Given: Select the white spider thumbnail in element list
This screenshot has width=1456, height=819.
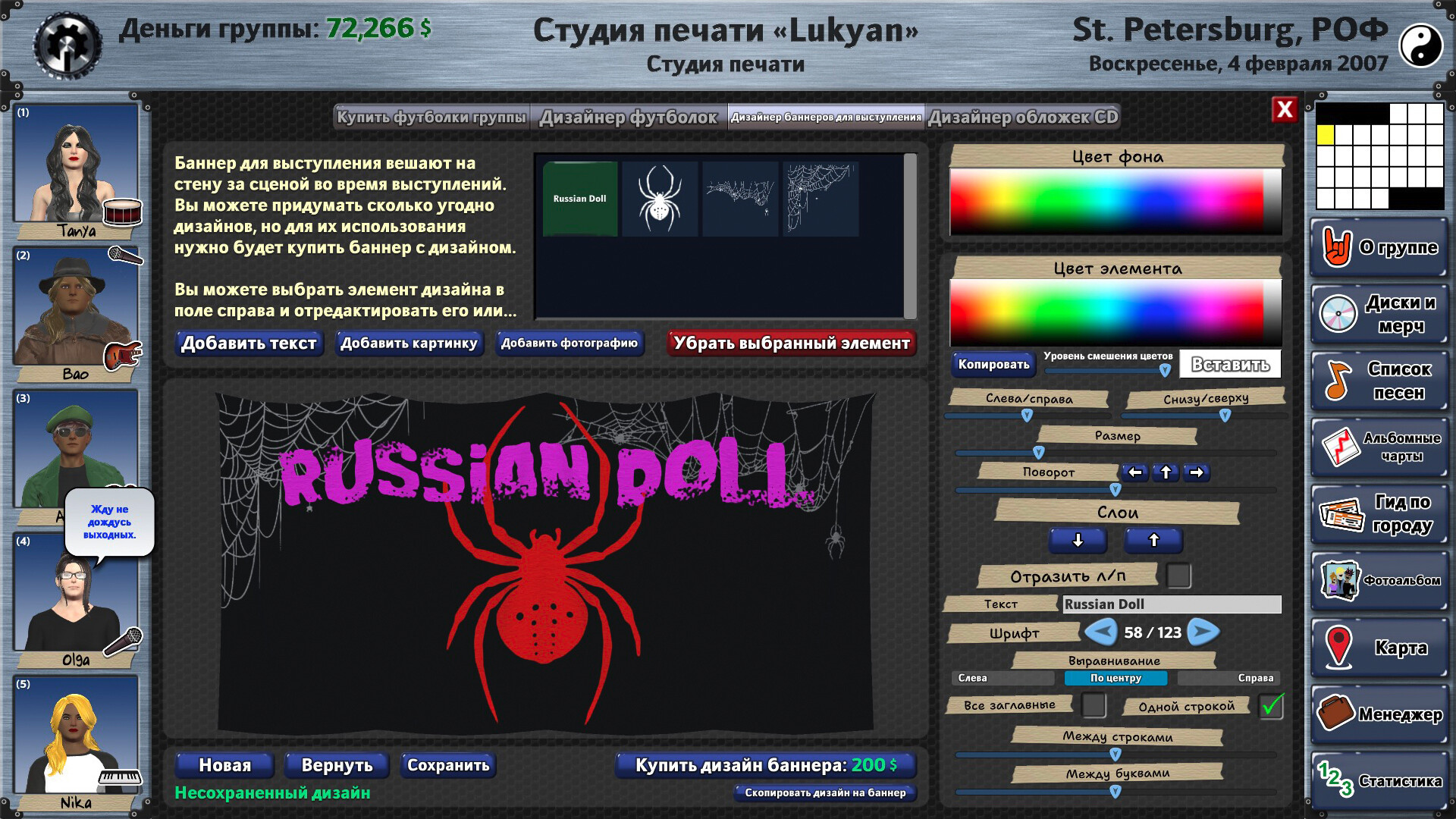Looking at the screenshot, I should (x=660, y=199).
